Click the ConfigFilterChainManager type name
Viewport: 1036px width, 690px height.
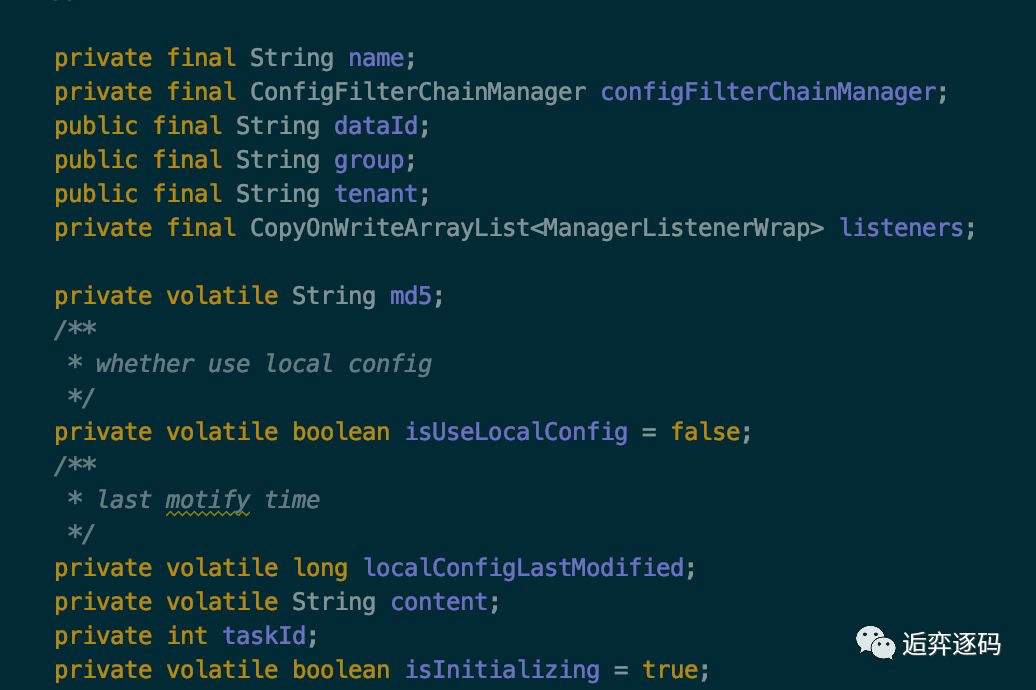pos(418,93)
